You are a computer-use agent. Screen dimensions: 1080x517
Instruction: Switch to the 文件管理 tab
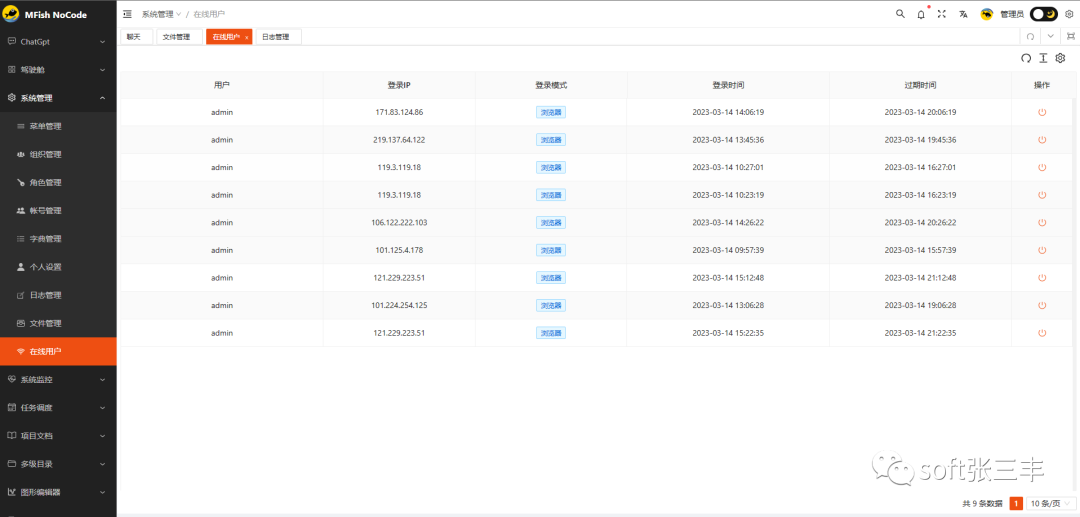pyautogui.click(x=179, y=37)
